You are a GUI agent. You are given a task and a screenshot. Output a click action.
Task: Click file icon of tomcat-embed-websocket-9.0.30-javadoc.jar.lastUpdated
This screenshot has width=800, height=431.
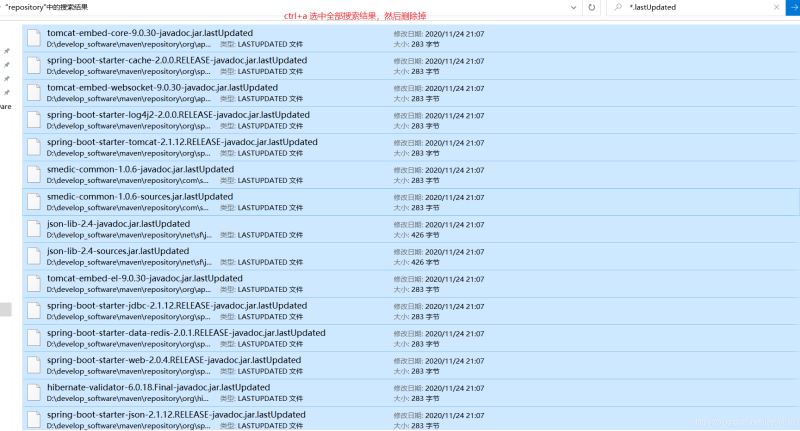[34, 93]
